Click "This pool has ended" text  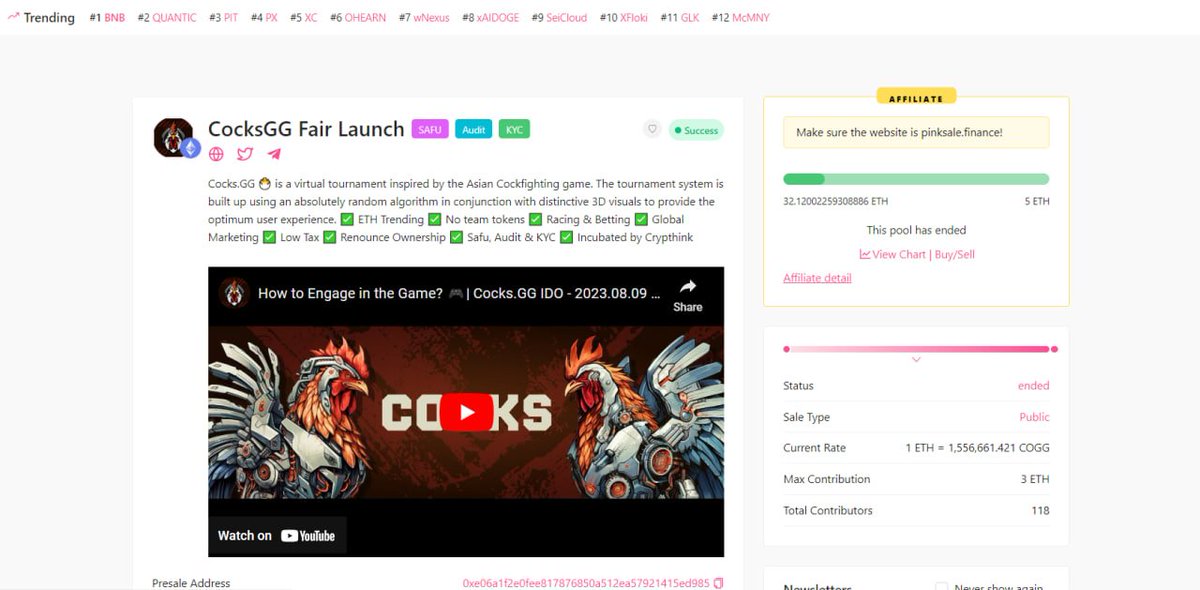tap(916, 230)
